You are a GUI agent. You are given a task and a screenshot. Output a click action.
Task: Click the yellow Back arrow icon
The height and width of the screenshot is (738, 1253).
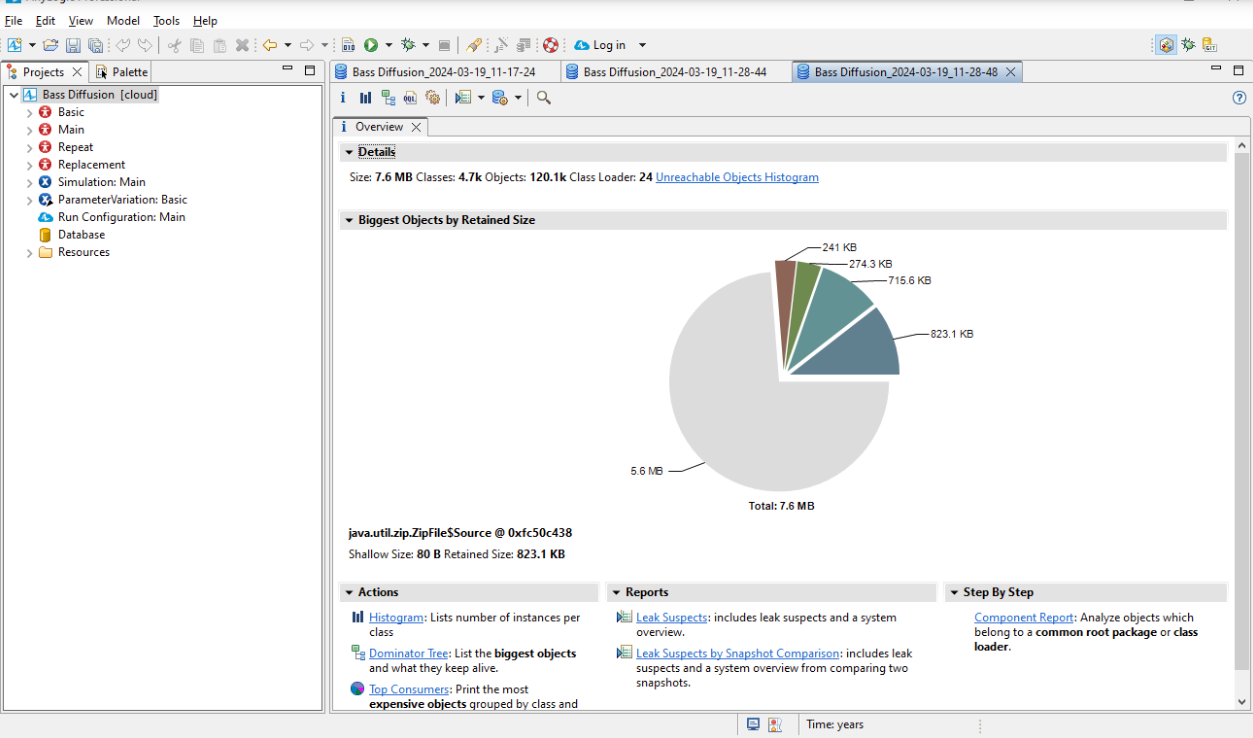pos(270,45)
